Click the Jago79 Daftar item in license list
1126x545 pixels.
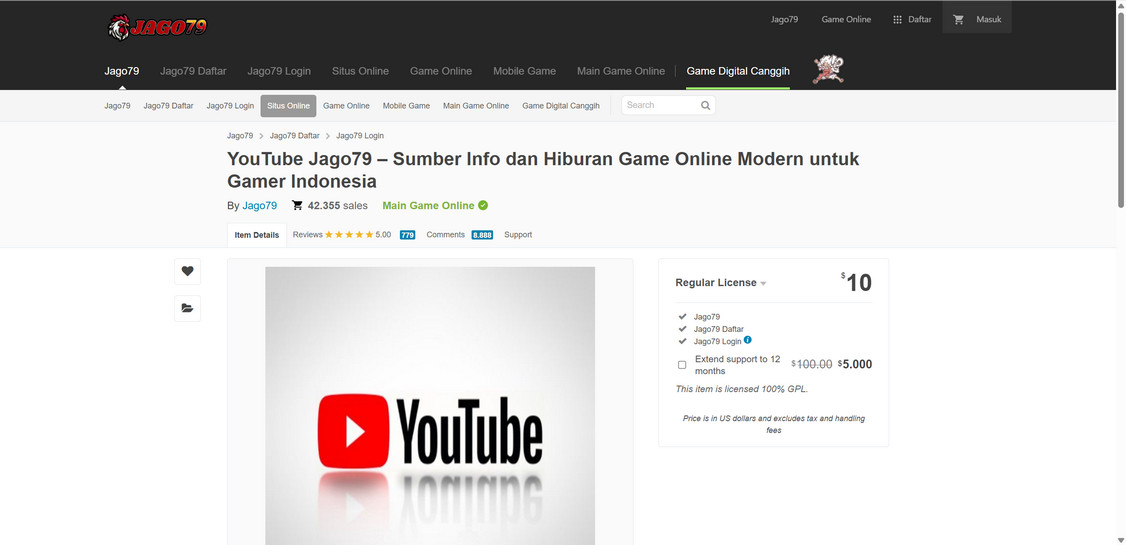click(719, 329)
